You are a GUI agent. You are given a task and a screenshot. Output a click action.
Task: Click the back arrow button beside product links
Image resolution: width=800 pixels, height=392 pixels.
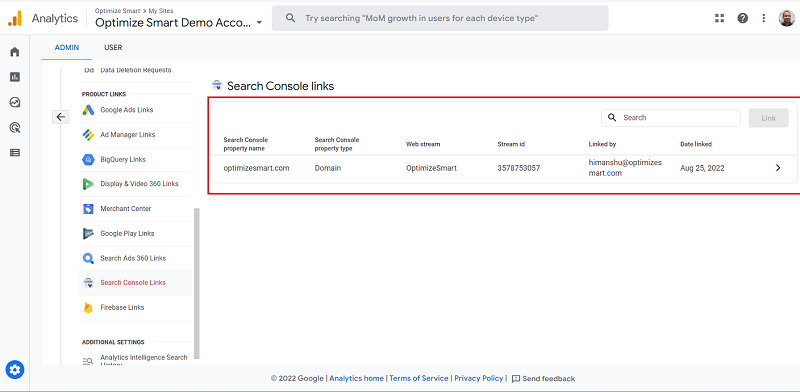click(x=60, y=117)
